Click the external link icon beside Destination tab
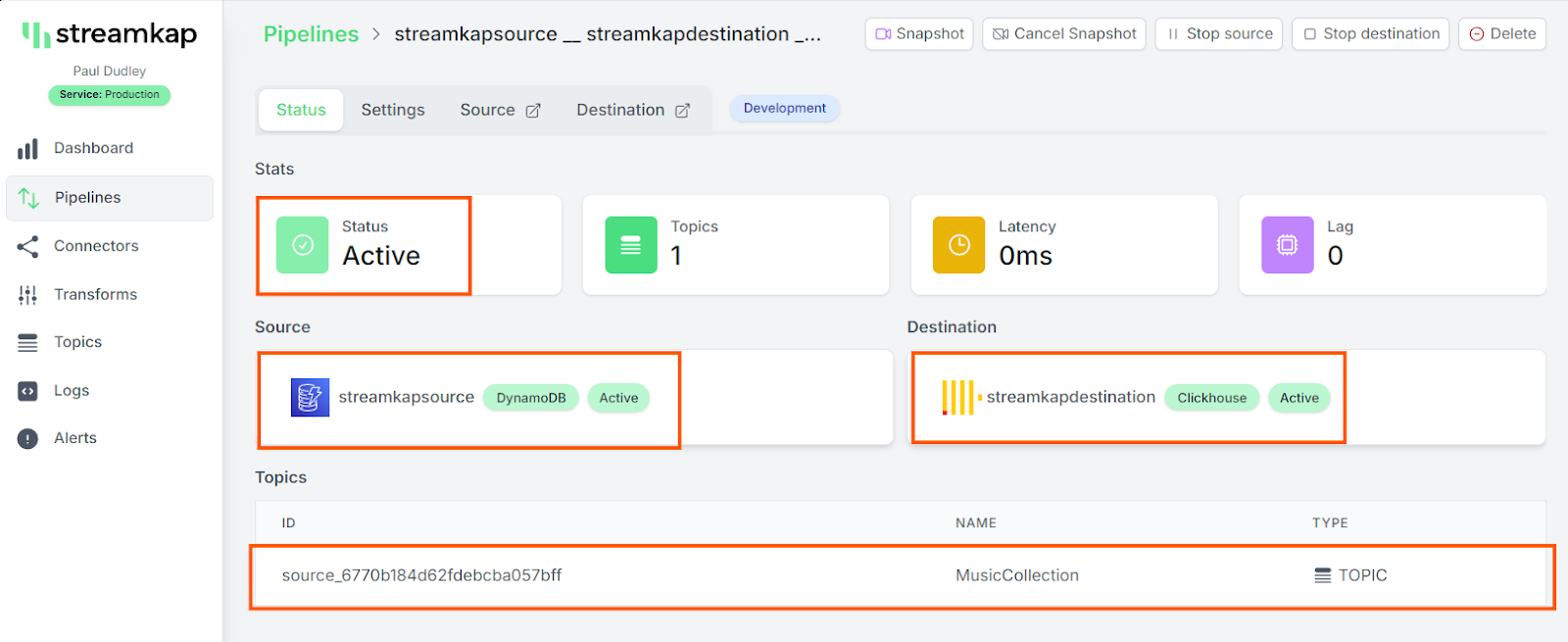This screenshot has height=642, width=1568. 682,111
